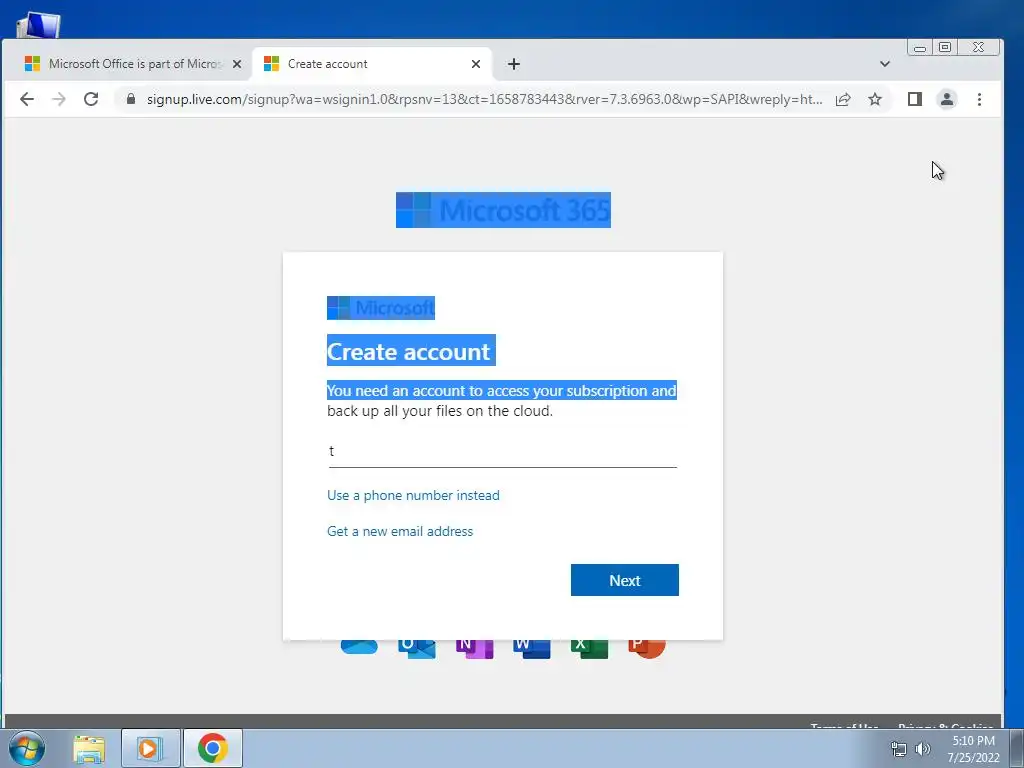Viewport: 1024px width, 768px height.
Task: Click the Microsoft 365 logo heading
Action: point(504,210)
